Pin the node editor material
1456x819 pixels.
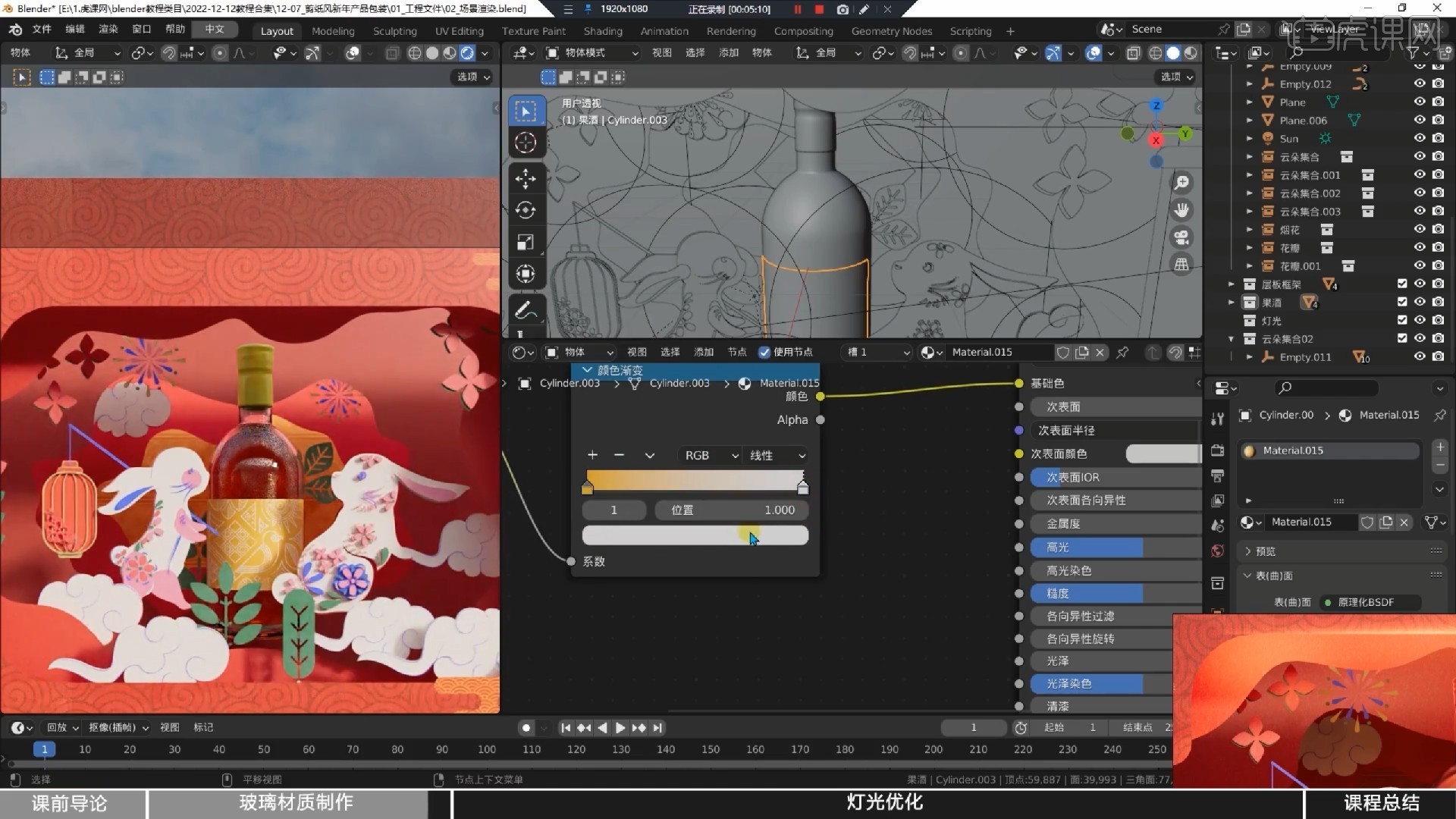click(1122, 352)
